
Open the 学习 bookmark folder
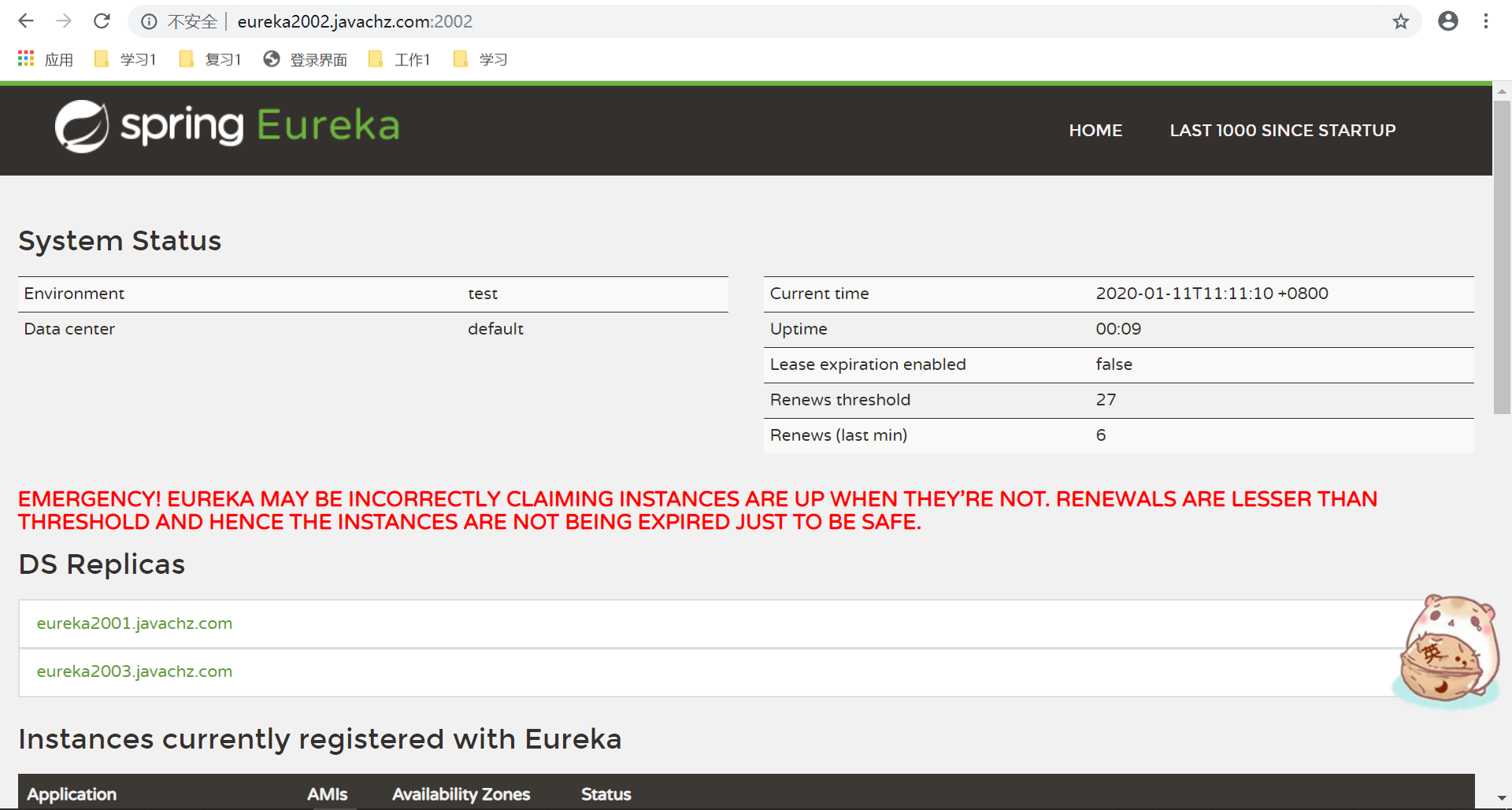(480, 59)
